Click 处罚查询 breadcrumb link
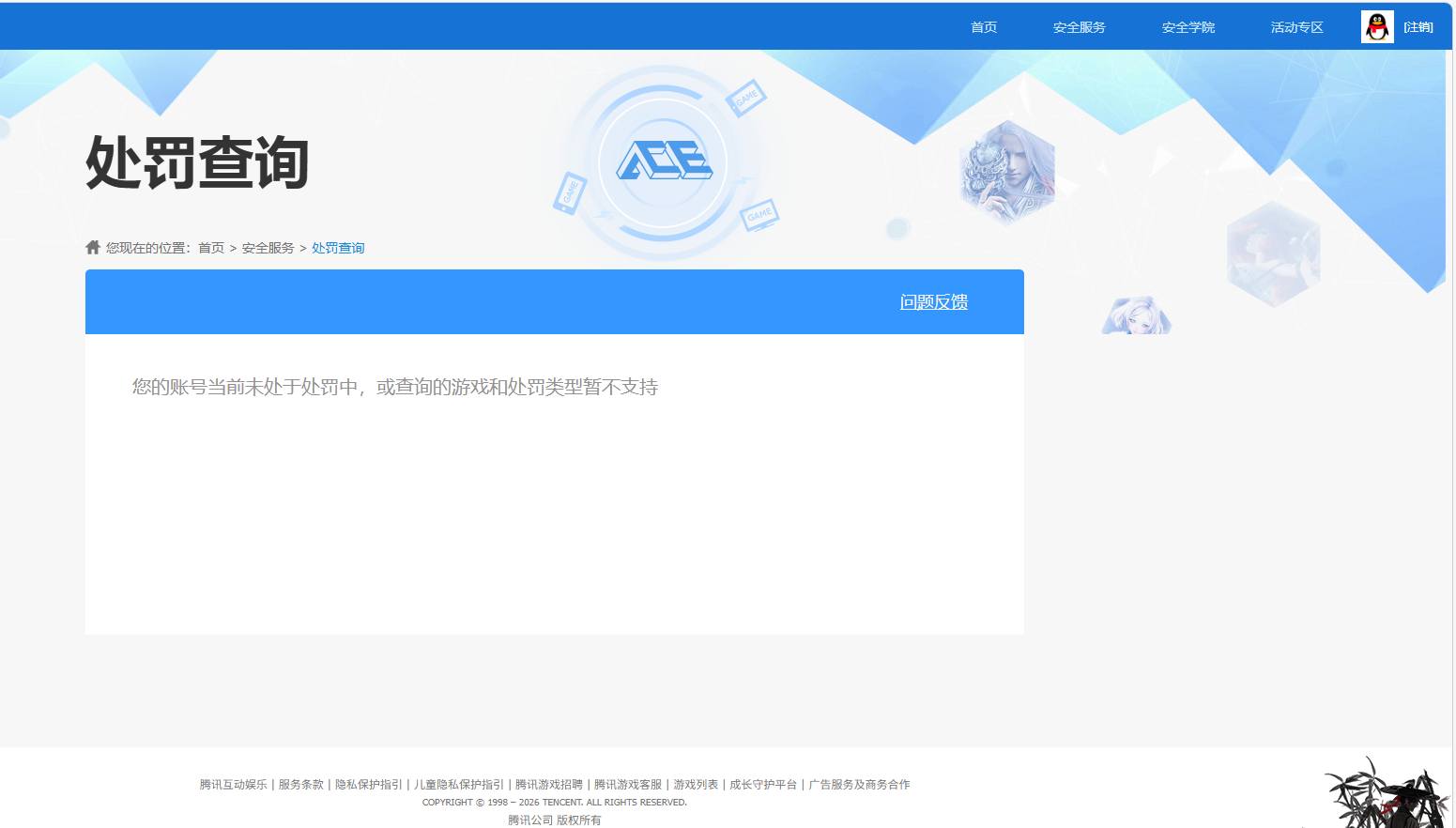The width and height of the screenshot is (1456, 828). [x=337, y=247]
